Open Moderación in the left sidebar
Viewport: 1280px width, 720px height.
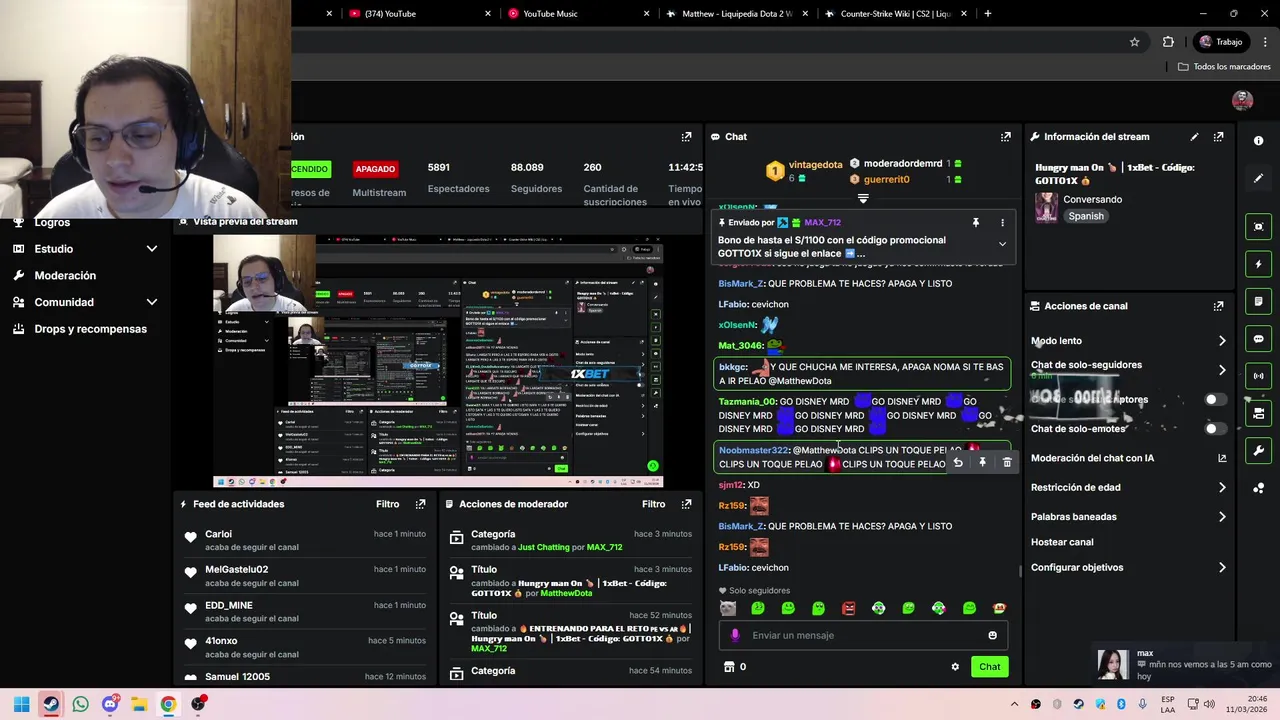[65, 275]
